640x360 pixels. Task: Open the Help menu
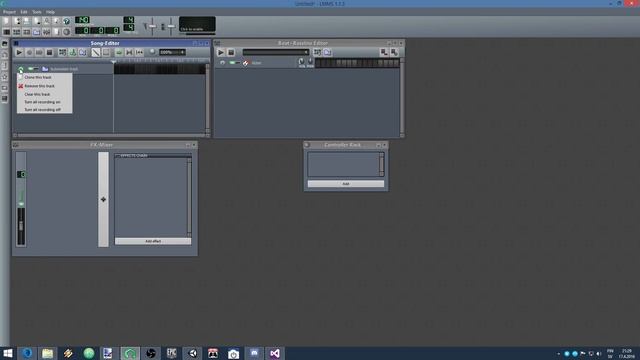coord(50,12)
